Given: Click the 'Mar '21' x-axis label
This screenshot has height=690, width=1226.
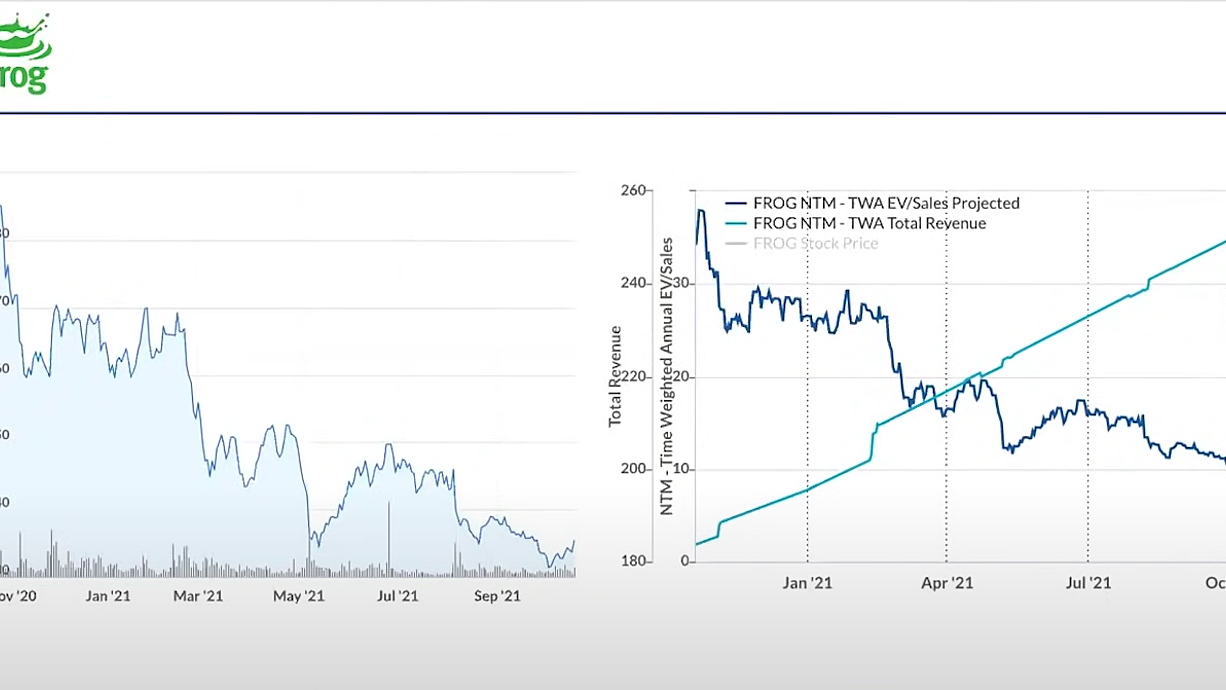Looking at the screenshot, I should tap(199, 596).
